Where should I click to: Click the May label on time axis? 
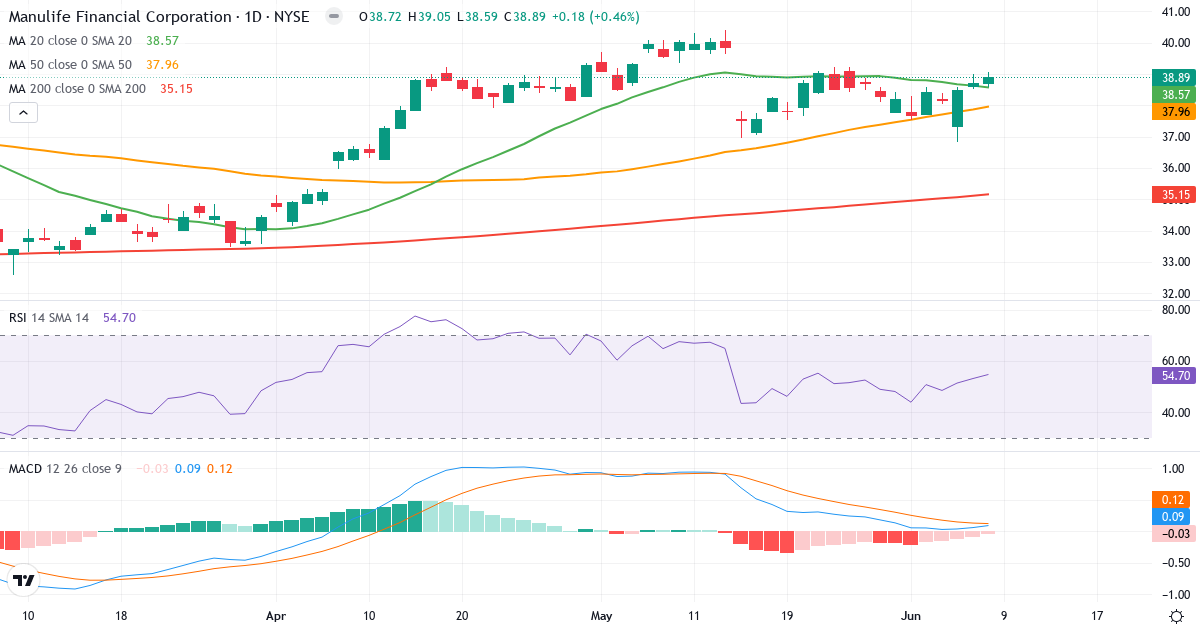pyautogui.click(x=601, y=616)
